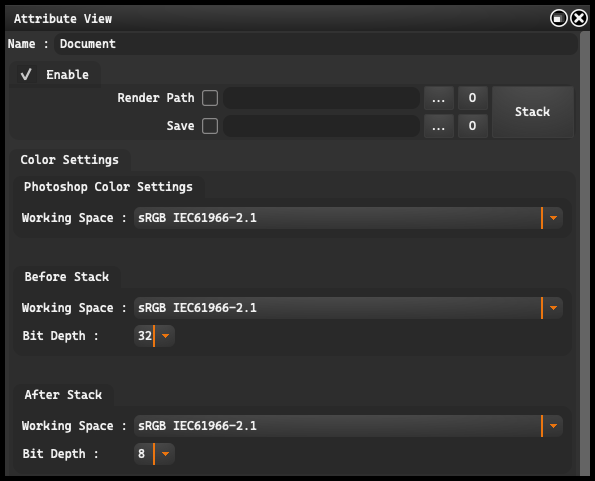Click the Render Path text field
The height and width of the screenshot is (481, 595).
[x=321, y=98]
